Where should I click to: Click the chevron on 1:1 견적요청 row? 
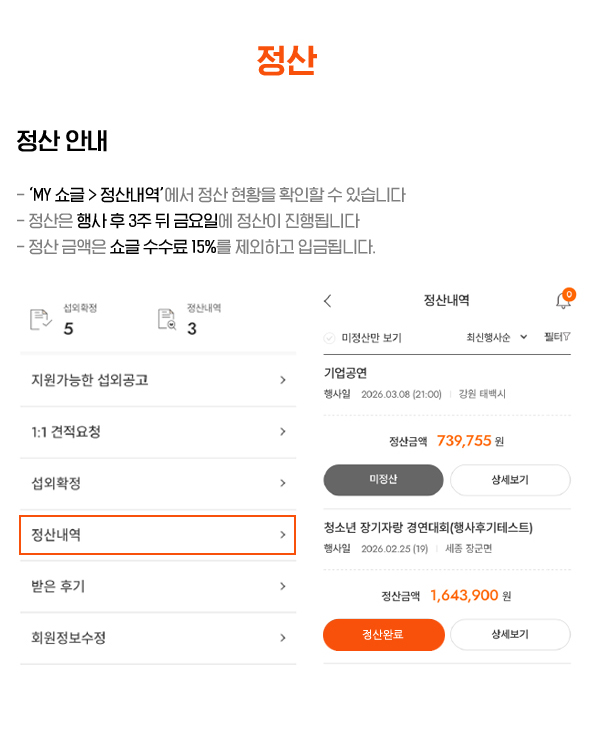coord(283,432)
